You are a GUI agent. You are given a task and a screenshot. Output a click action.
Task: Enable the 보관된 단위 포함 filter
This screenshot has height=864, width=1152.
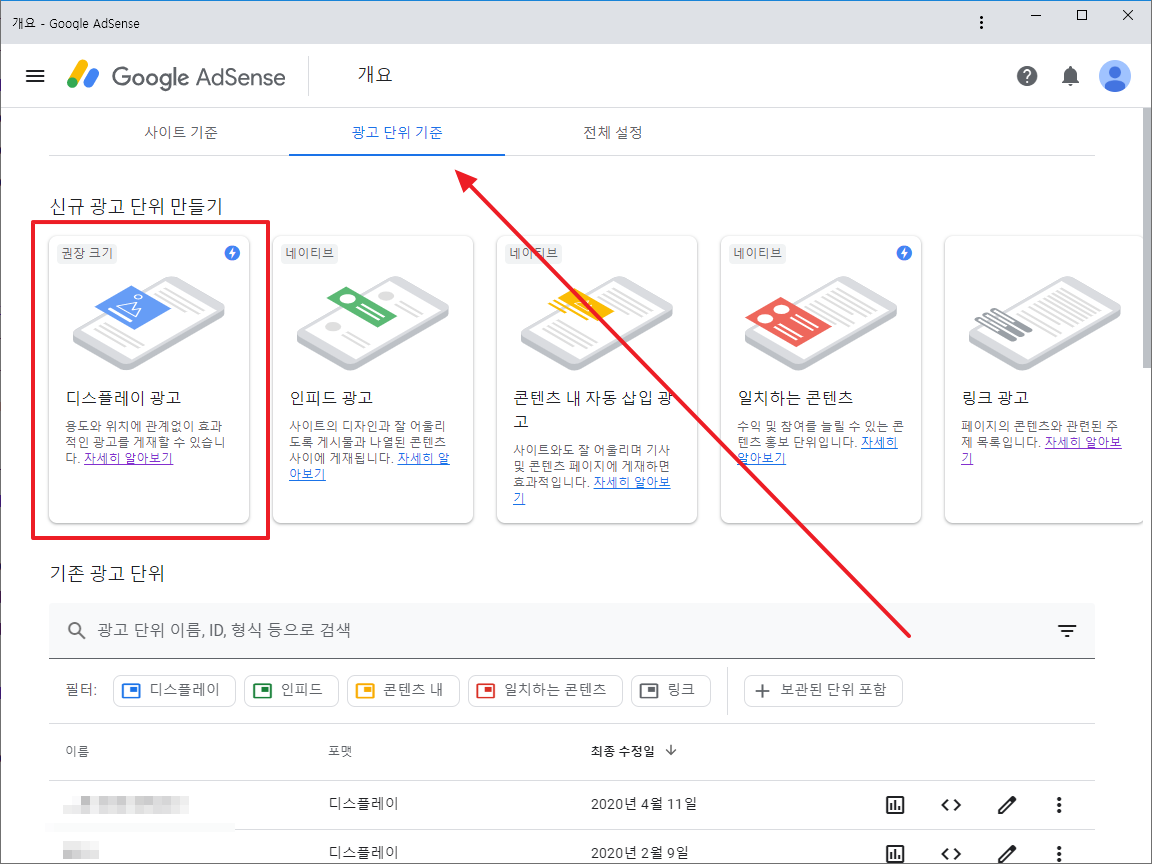pos(823,691)
